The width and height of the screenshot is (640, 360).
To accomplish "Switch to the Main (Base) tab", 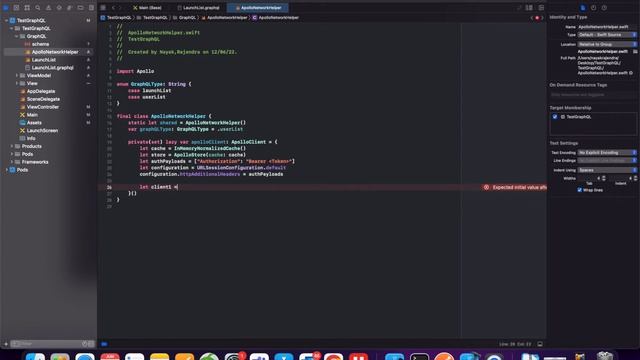I will (x=147, y=8).
